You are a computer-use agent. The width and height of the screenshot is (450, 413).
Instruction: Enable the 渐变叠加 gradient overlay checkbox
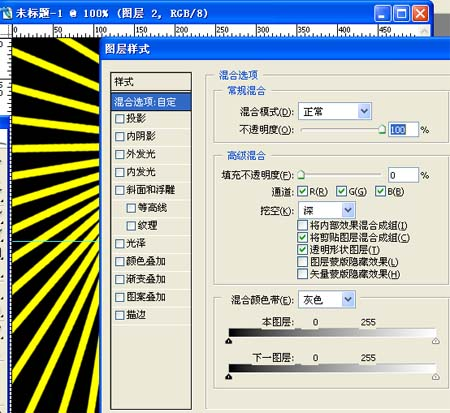pos(119,279)
